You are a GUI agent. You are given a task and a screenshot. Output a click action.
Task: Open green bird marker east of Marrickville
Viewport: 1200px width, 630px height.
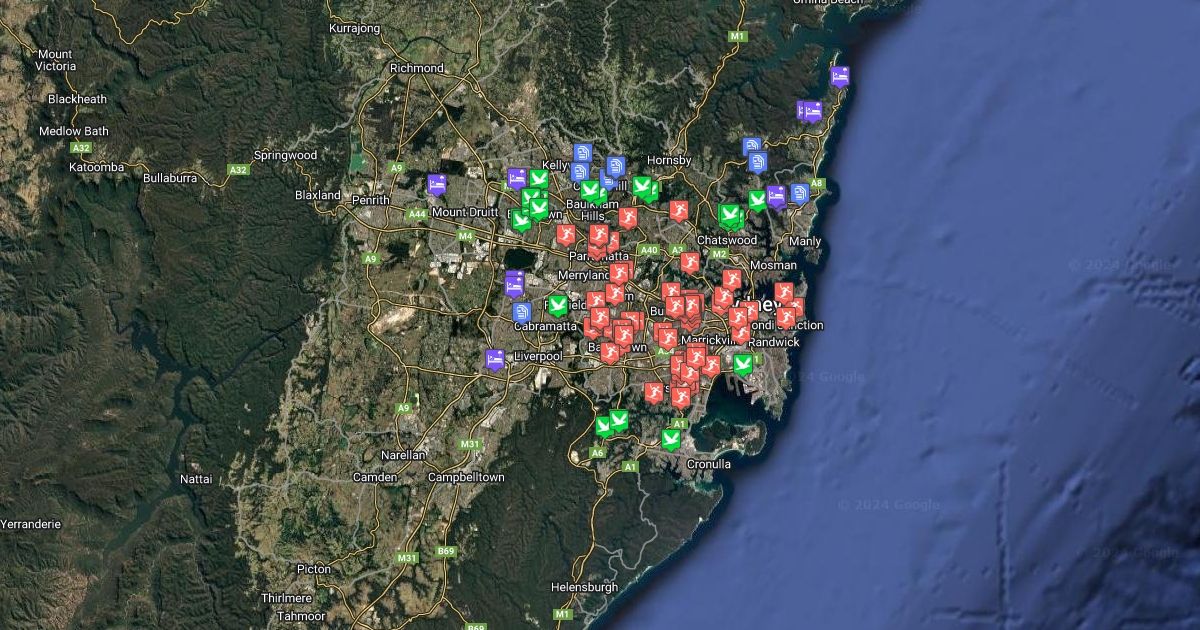[742, 364]
